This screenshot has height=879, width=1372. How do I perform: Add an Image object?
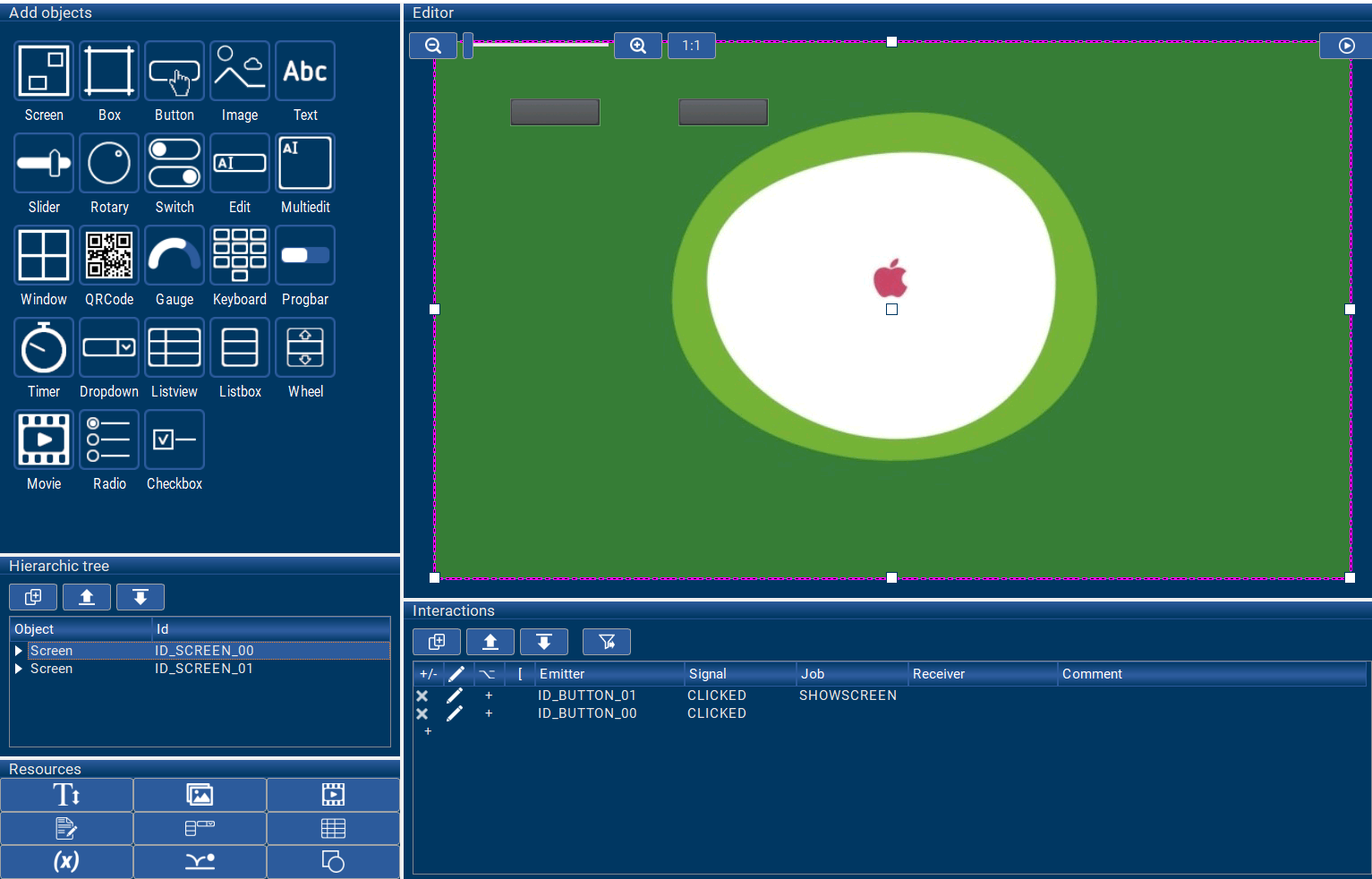[240, 71]
